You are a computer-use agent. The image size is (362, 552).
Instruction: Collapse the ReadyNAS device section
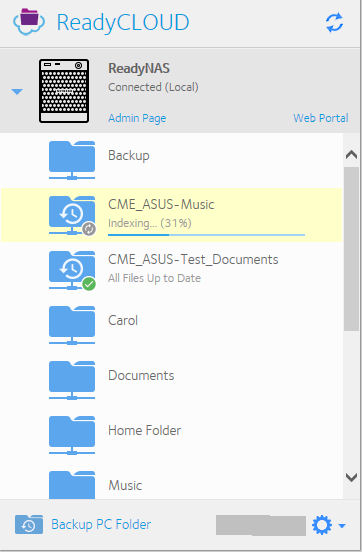pyautogui.click(x=17, y=92)
